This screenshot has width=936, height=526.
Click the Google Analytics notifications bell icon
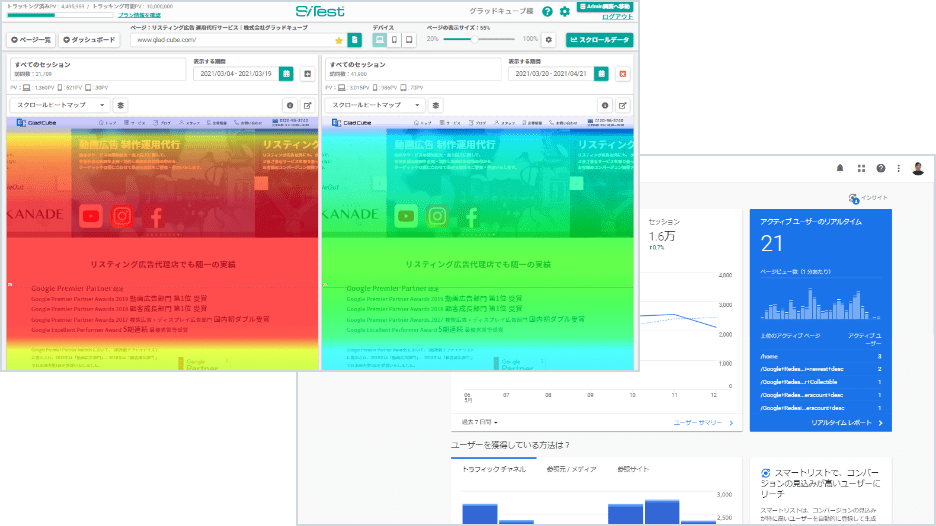[840, 168]
